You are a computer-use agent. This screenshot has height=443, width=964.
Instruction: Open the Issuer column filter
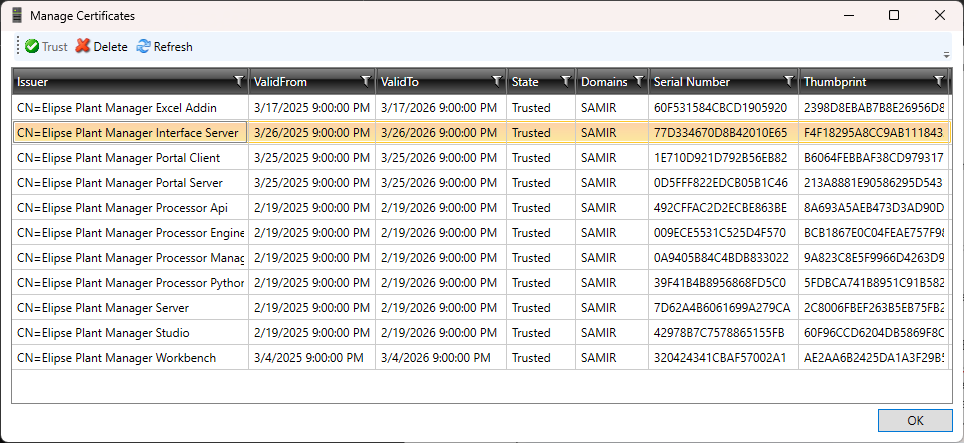[239, 81]
